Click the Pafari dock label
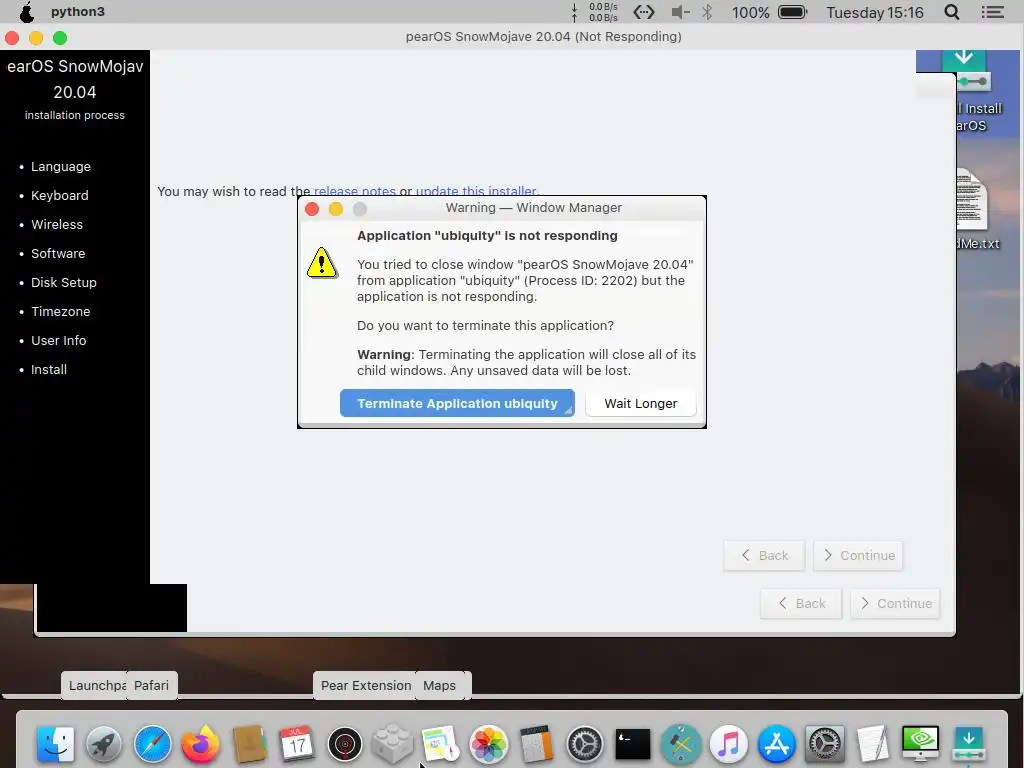The height and width of the screenshot is (768, 1024). point(152,686)
